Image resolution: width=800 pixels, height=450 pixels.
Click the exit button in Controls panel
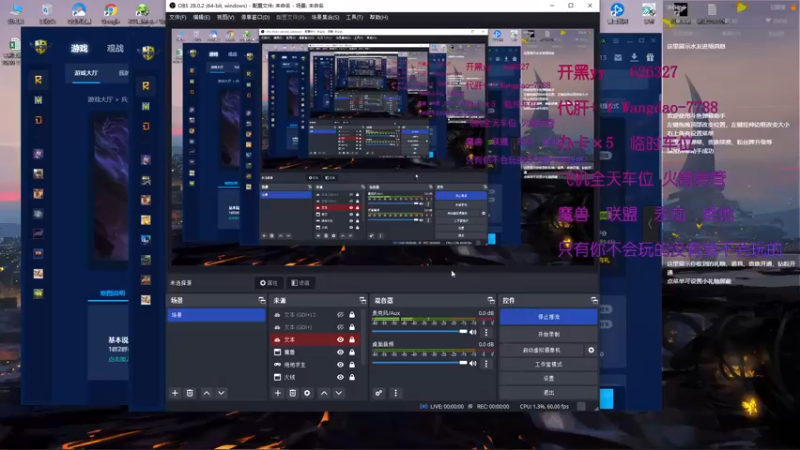(548, 392)
